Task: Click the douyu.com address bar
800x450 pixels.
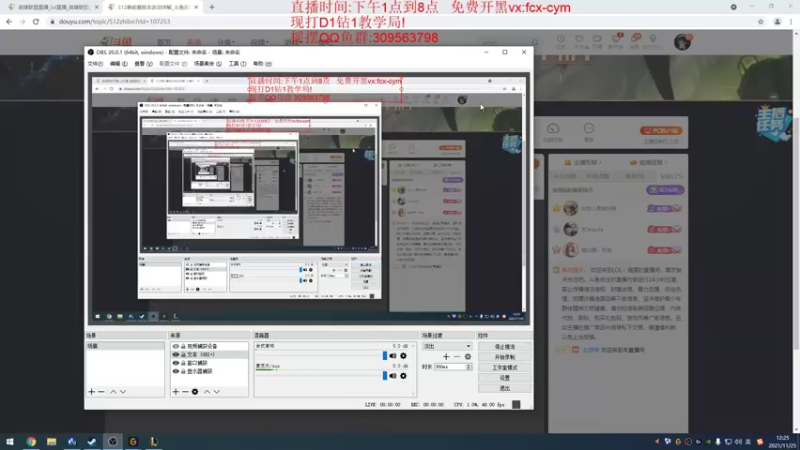Action: [398, 21]
